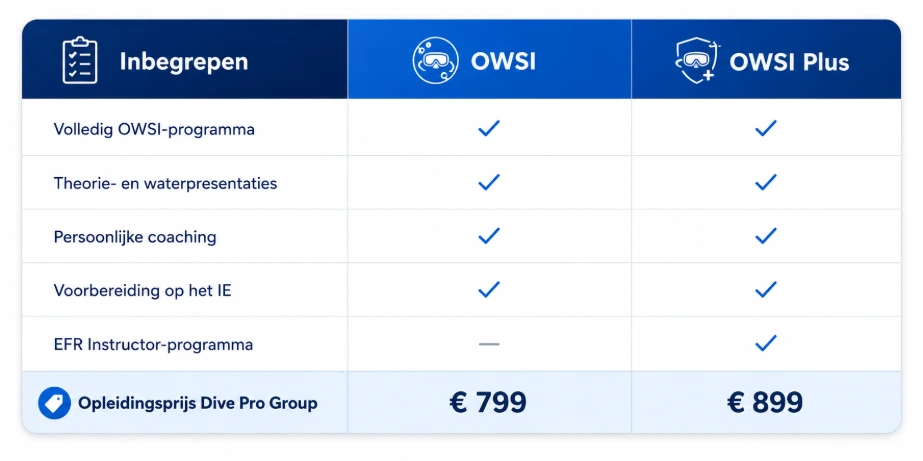Click the checklist clipboard icon beside Inbegrepen

[x=79, y=60]
